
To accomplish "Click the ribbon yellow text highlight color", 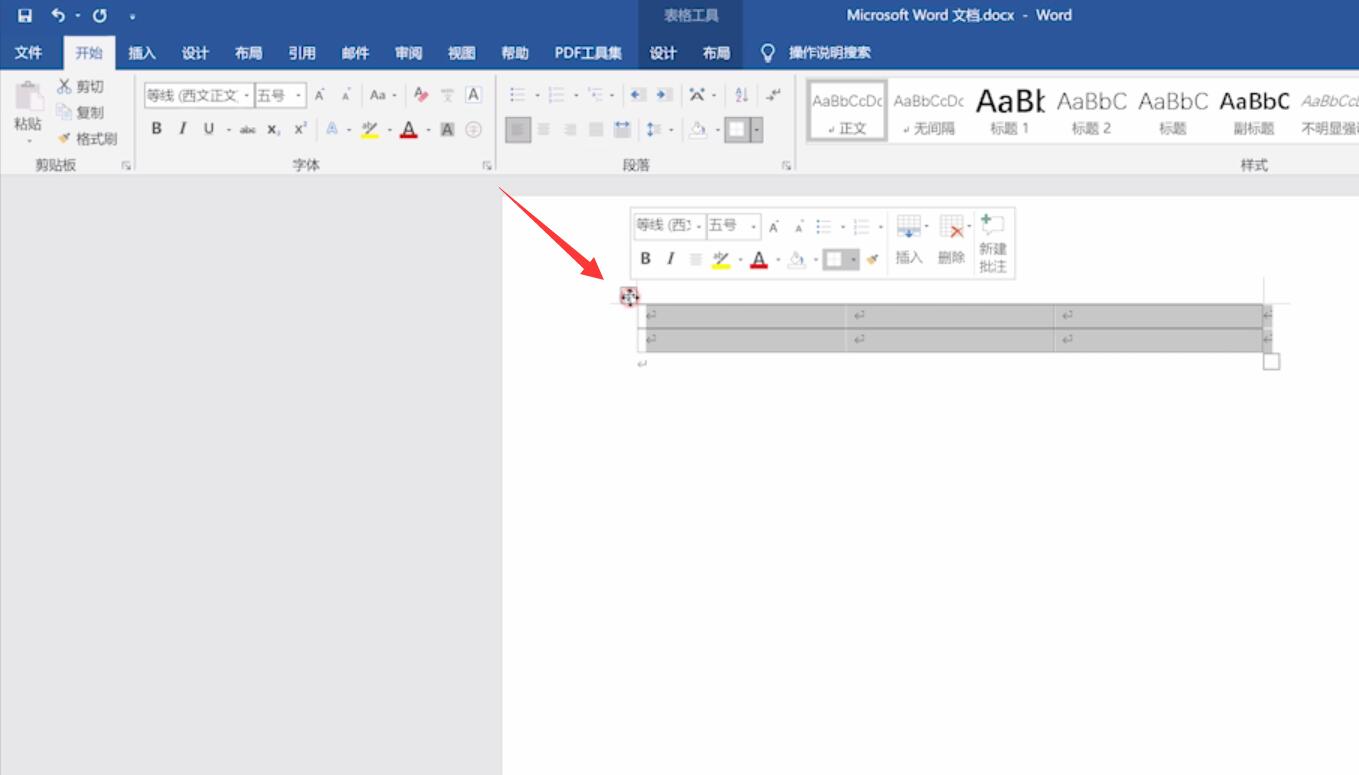I will point(369,129).
